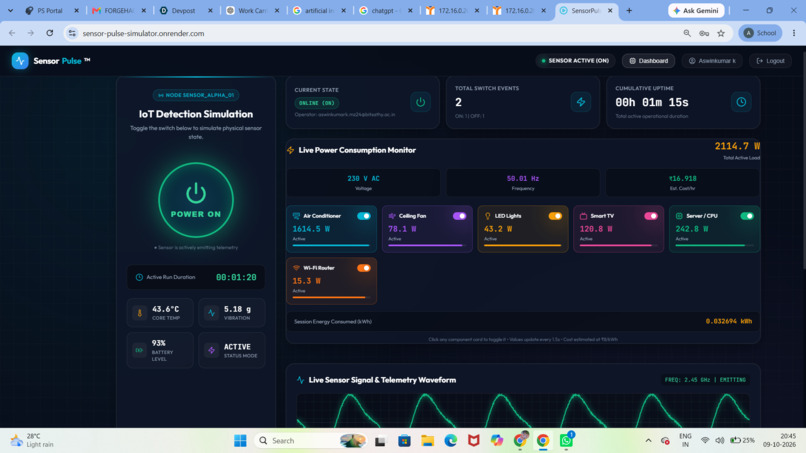Open the browser zoom magnifier icon

click(x=687, y=33)
